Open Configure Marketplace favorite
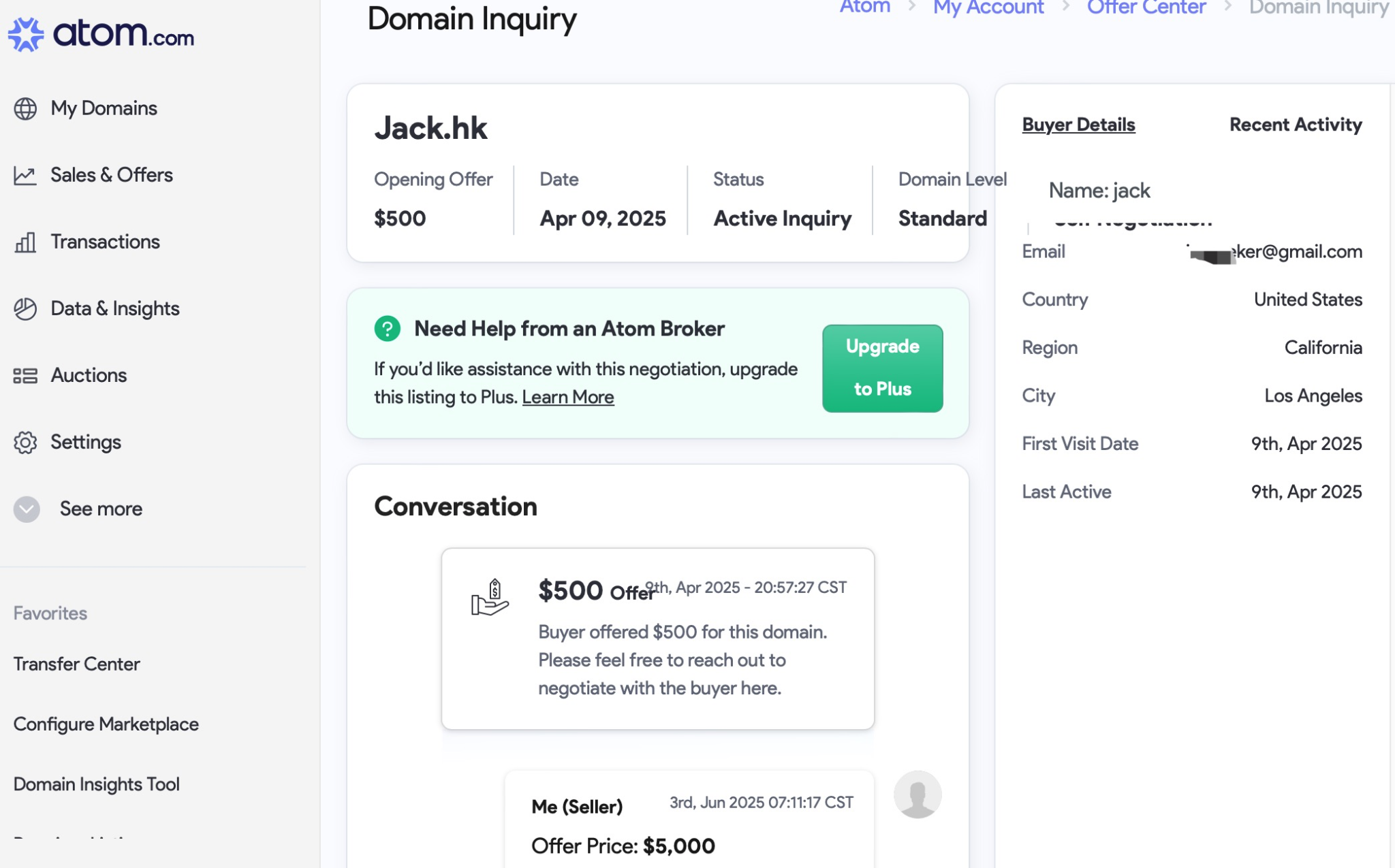The height and width of the screenshot is (868, 1395). (106, 724)
